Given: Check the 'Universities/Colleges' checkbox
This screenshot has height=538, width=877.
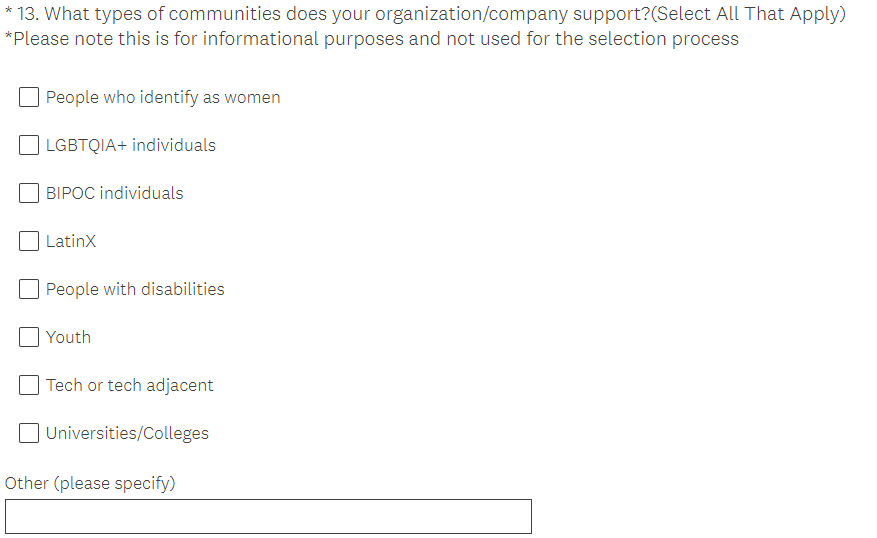Looking at the screenshot, I should click(29, 433).
